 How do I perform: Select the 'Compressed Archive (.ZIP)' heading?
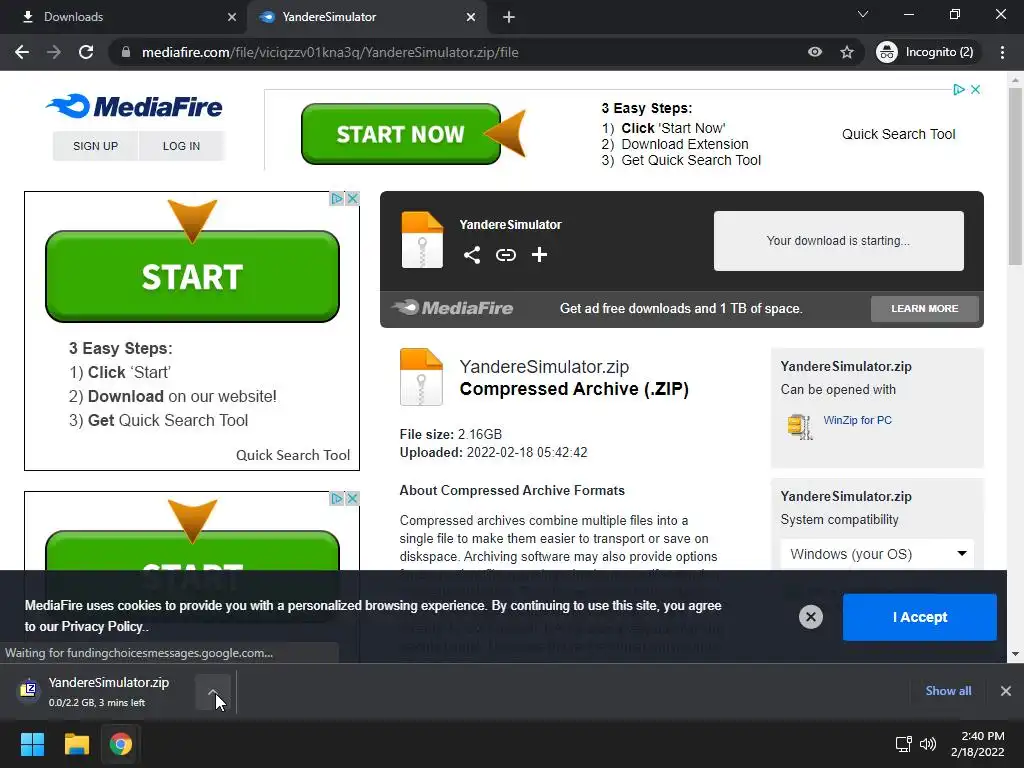(x=574, y=389)
